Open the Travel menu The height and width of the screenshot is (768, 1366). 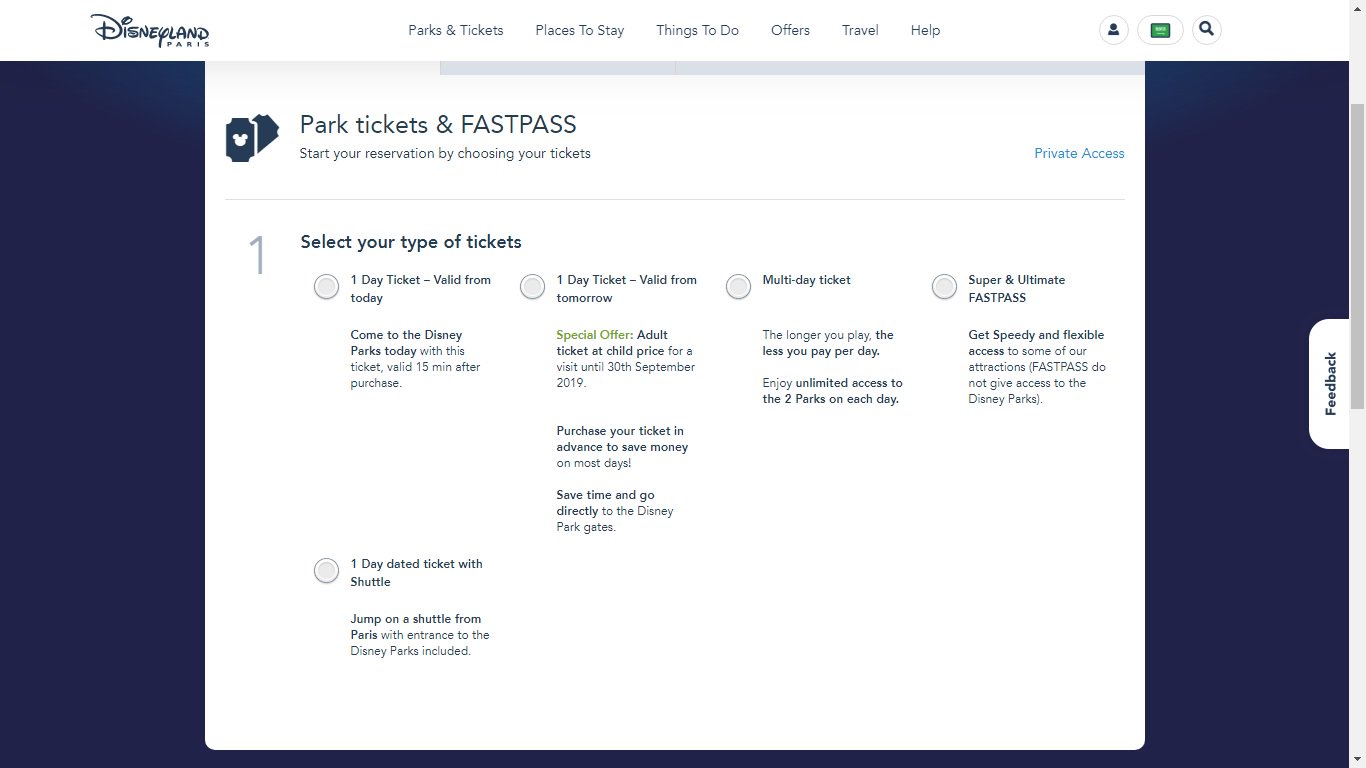860,30
